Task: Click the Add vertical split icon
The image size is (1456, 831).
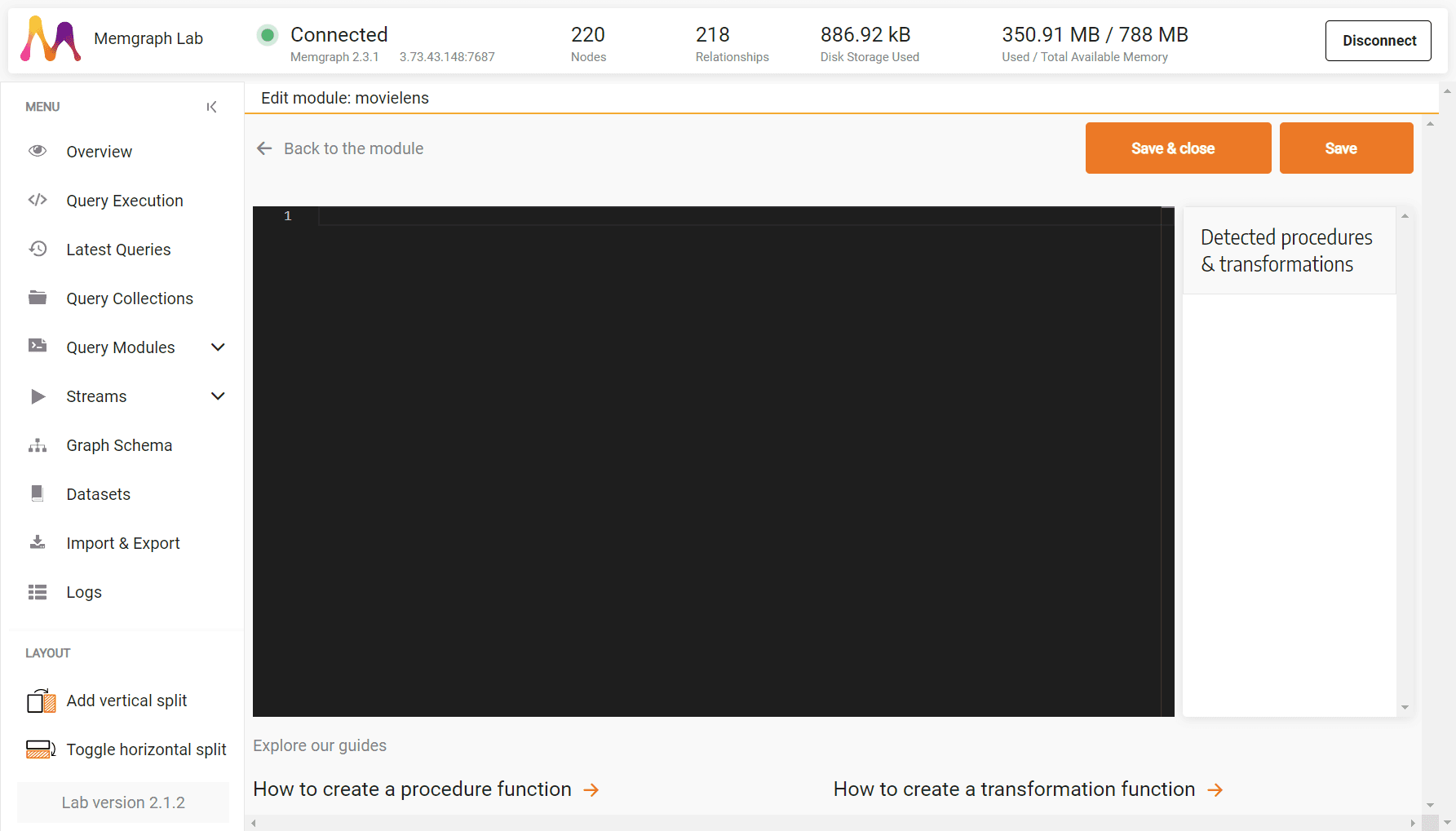Action: (x=42, y=701)
